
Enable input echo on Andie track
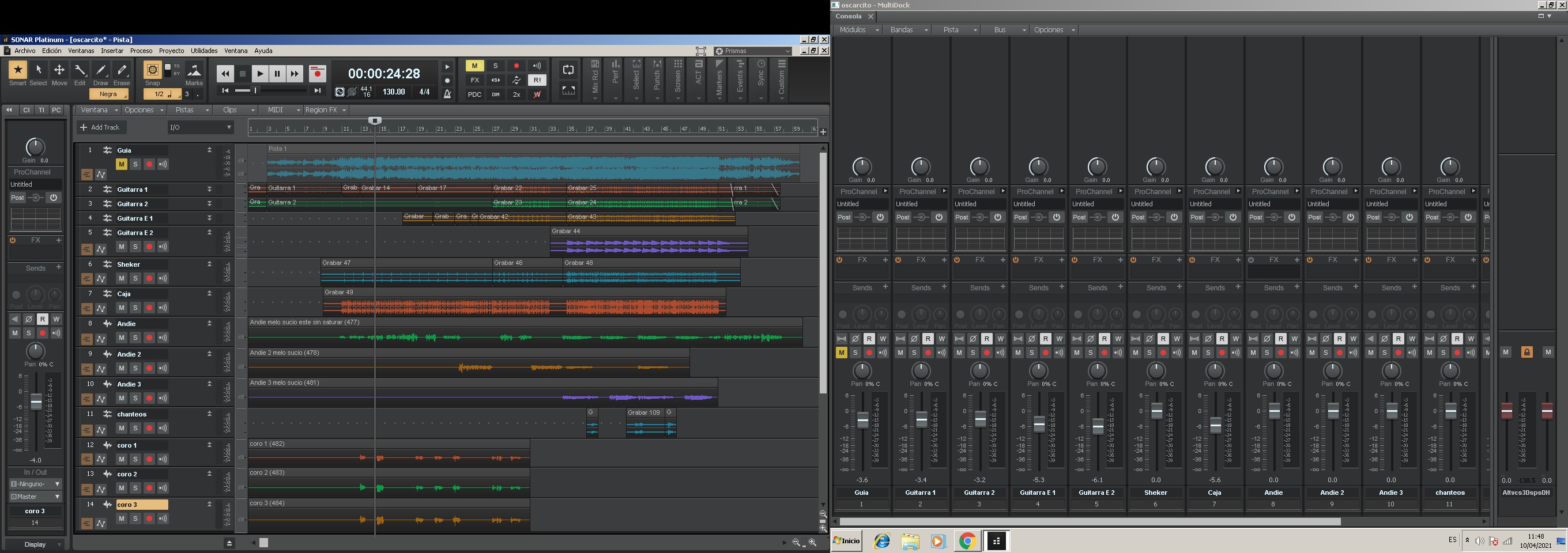163,338
